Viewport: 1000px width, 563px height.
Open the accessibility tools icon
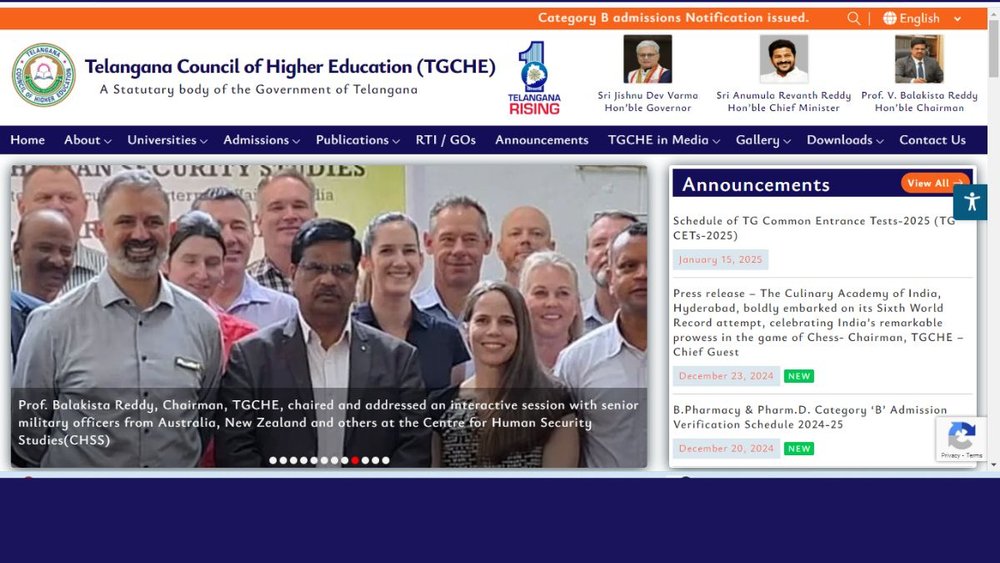971,202
